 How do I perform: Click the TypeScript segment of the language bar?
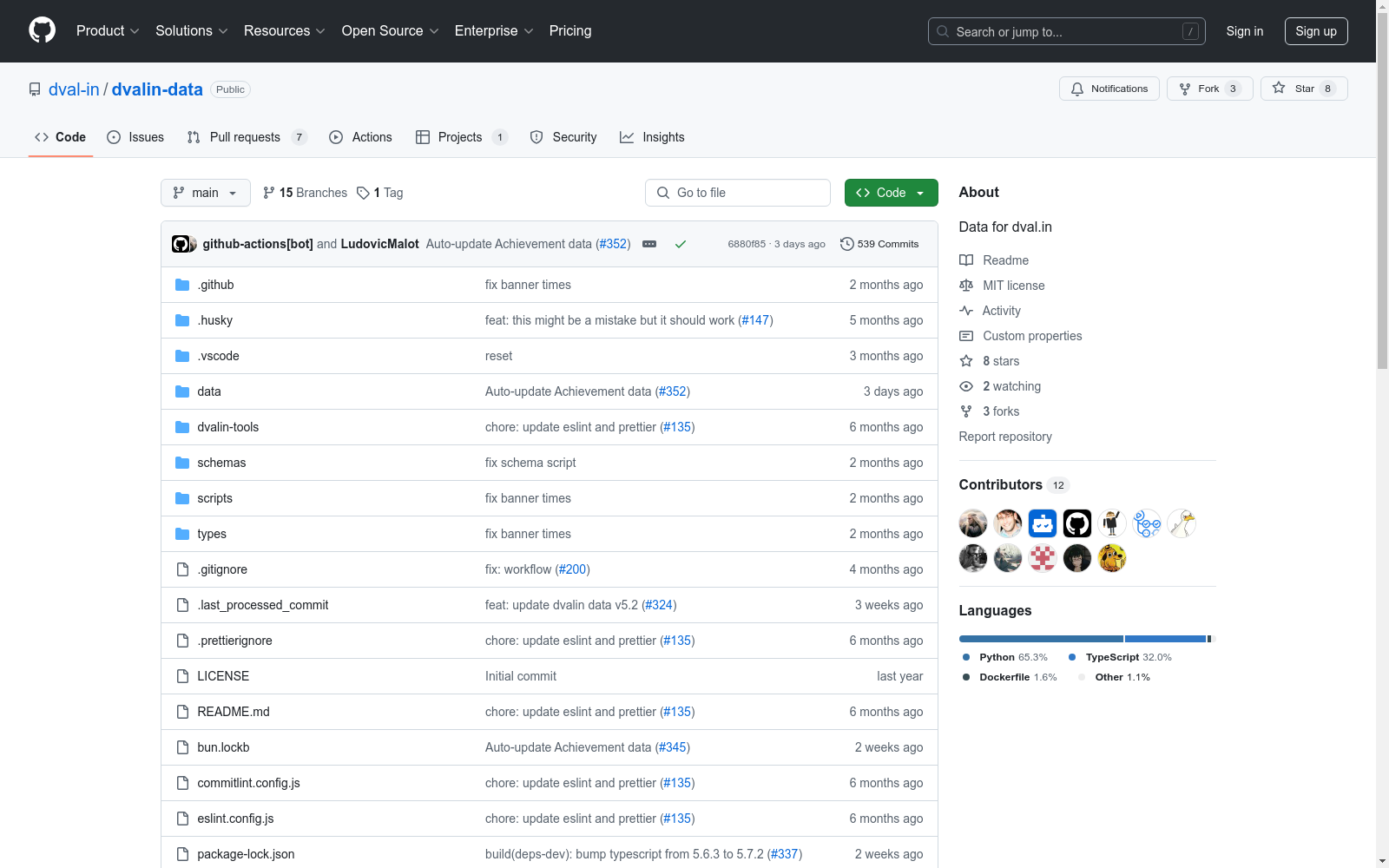pos(1165,639)
